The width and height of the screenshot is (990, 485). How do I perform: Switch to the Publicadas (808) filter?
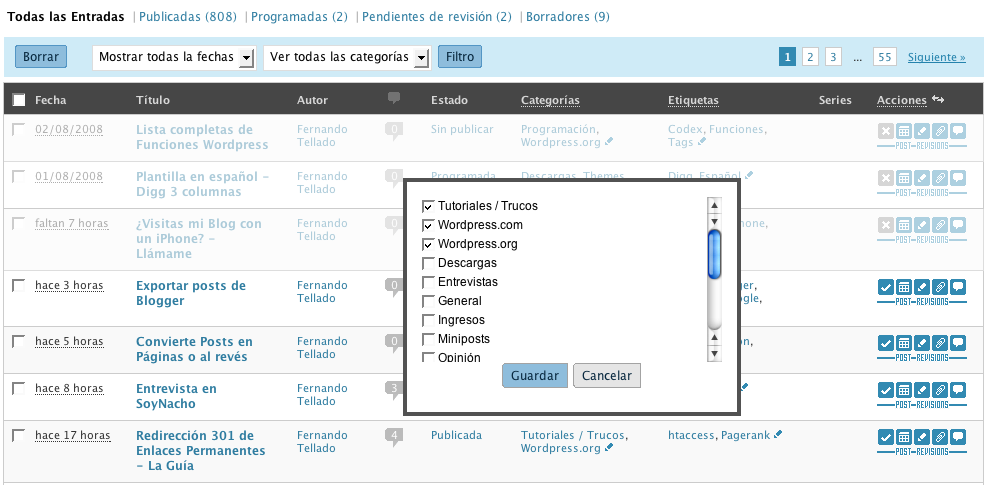[x=188, y=17]
